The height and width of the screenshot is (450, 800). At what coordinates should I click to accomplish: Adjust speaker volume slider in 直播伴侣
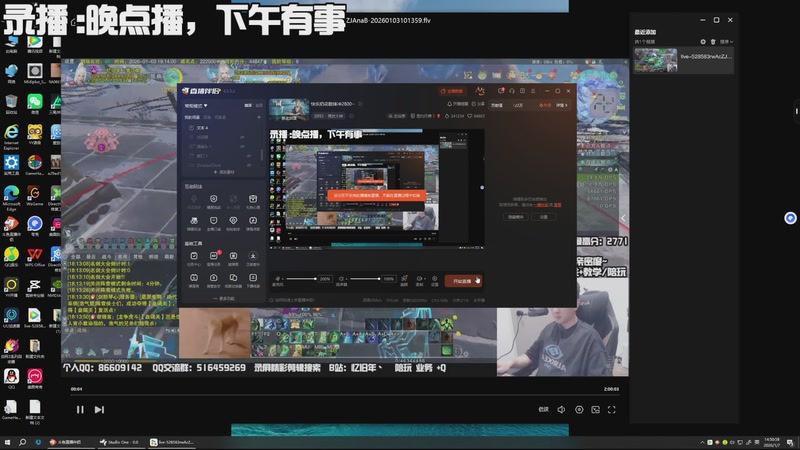[364, 279]
